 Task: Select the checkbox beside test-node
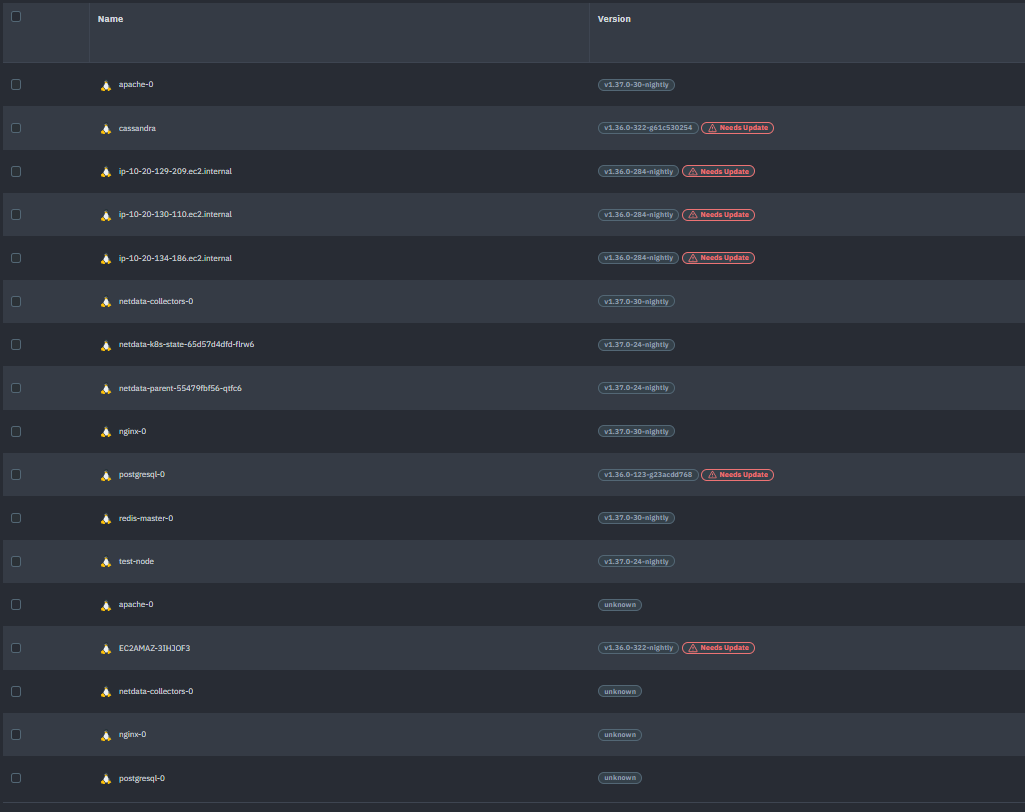[x=15, y=561]
